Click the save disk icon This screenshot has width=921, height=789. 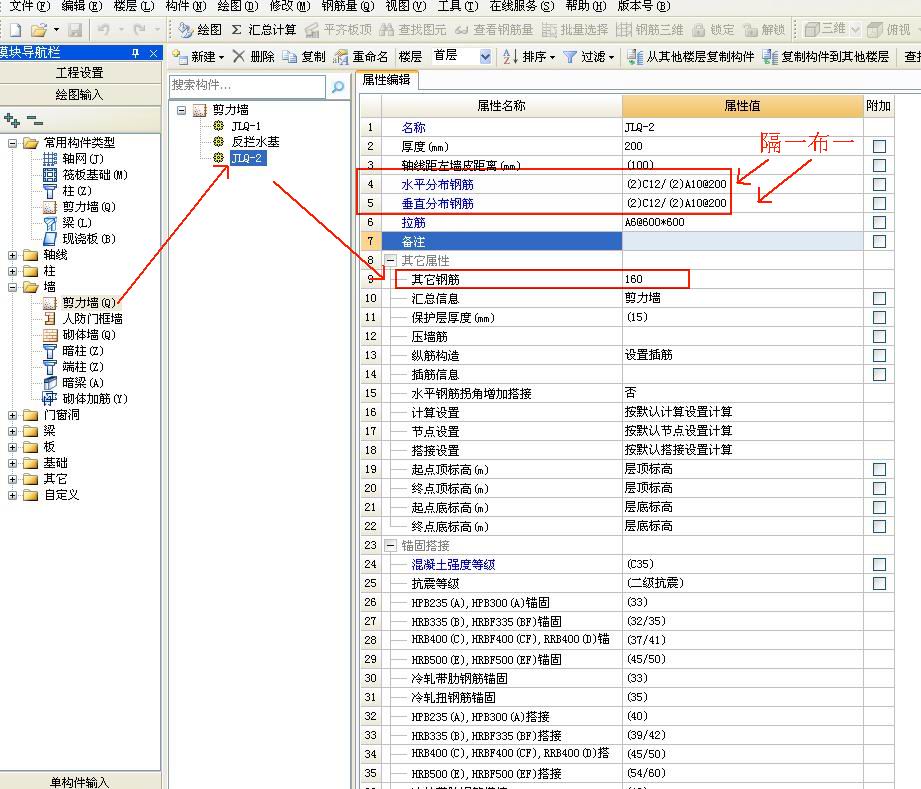click(x=75, y=29)
